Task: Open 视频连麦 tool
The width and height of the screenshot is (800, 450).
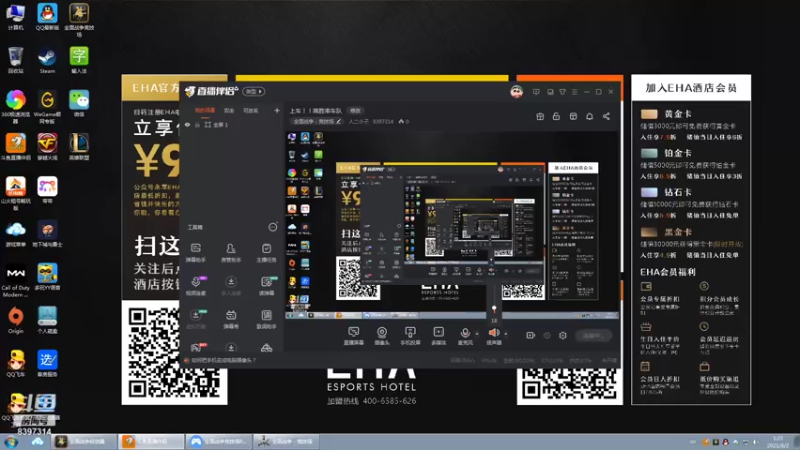Action: point(196,286)
